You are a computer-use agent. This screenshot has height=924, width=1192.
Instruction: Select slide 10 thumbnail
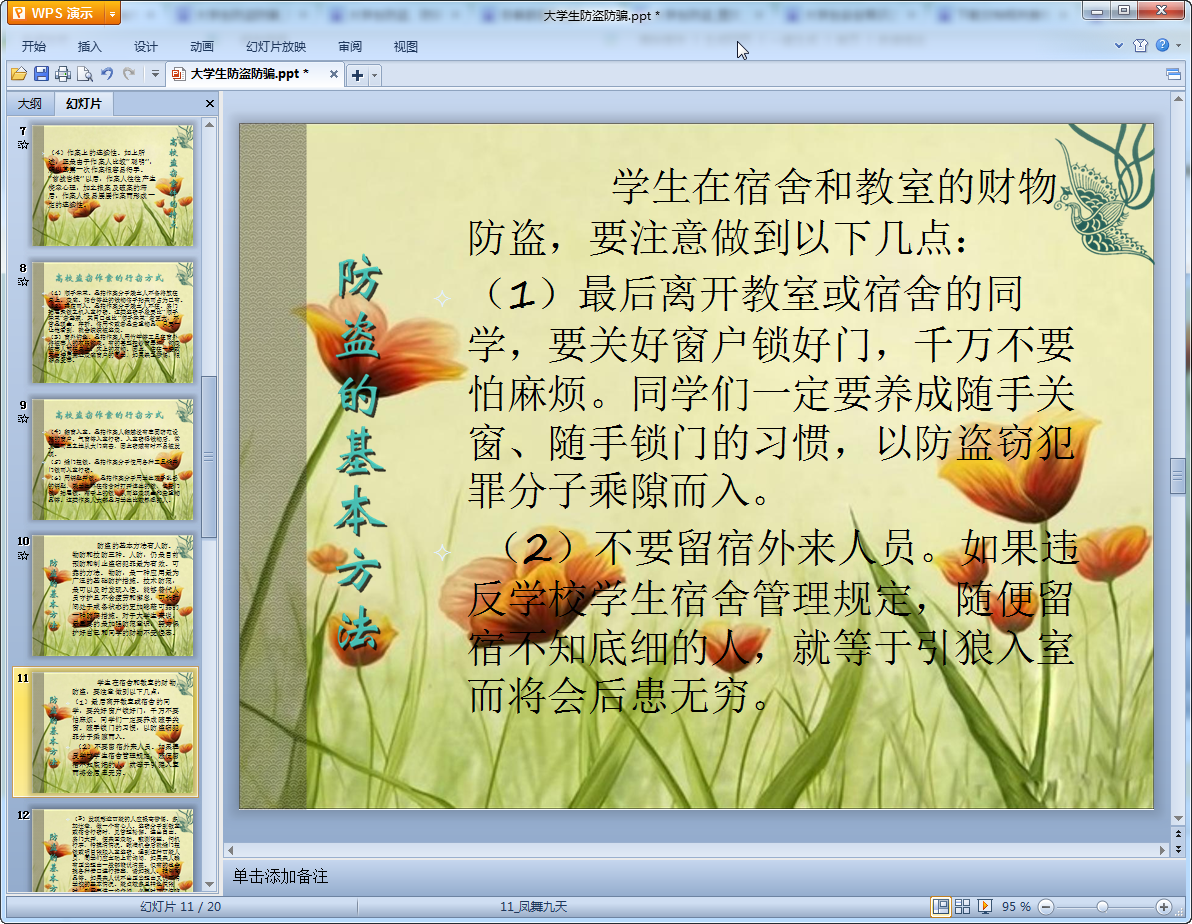pyautogui.click(x=113, y=595)
